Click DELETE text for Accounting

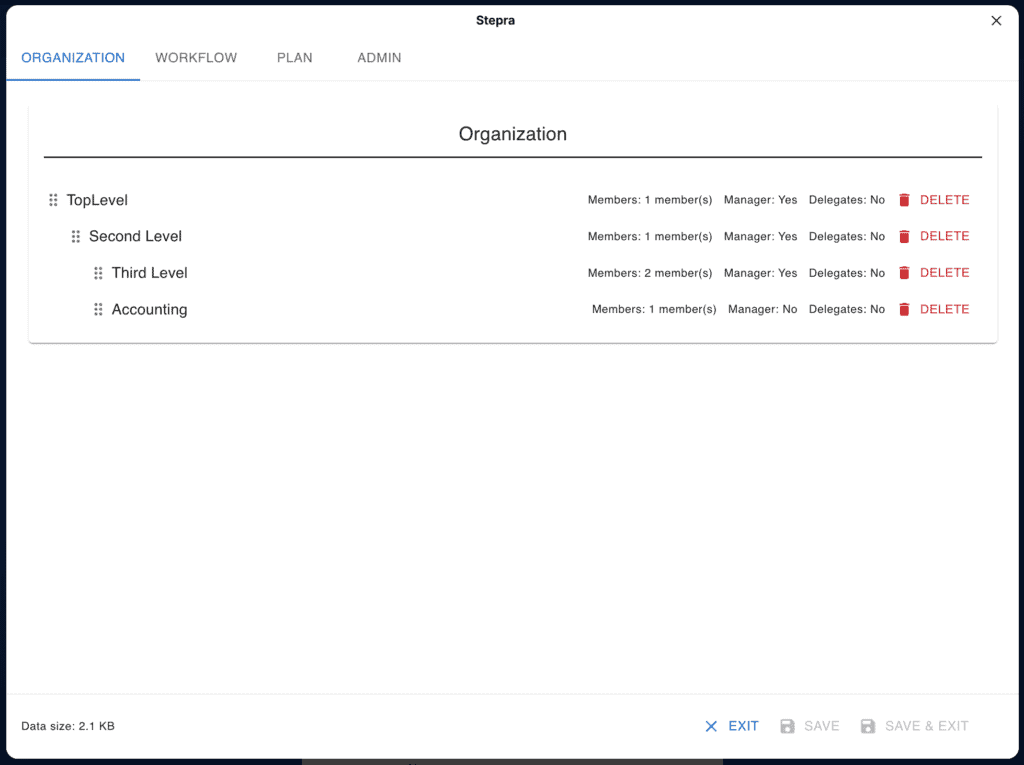944,310
